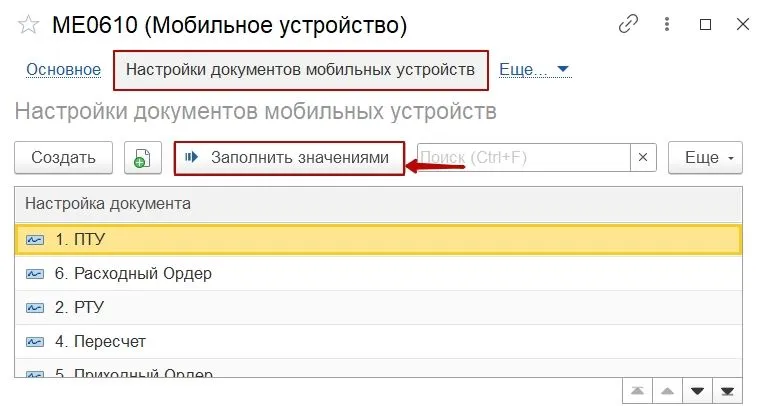Switch to the Основное tab
Image resolution: width=764 pixels, height=406 pixels.
point(63,70)
